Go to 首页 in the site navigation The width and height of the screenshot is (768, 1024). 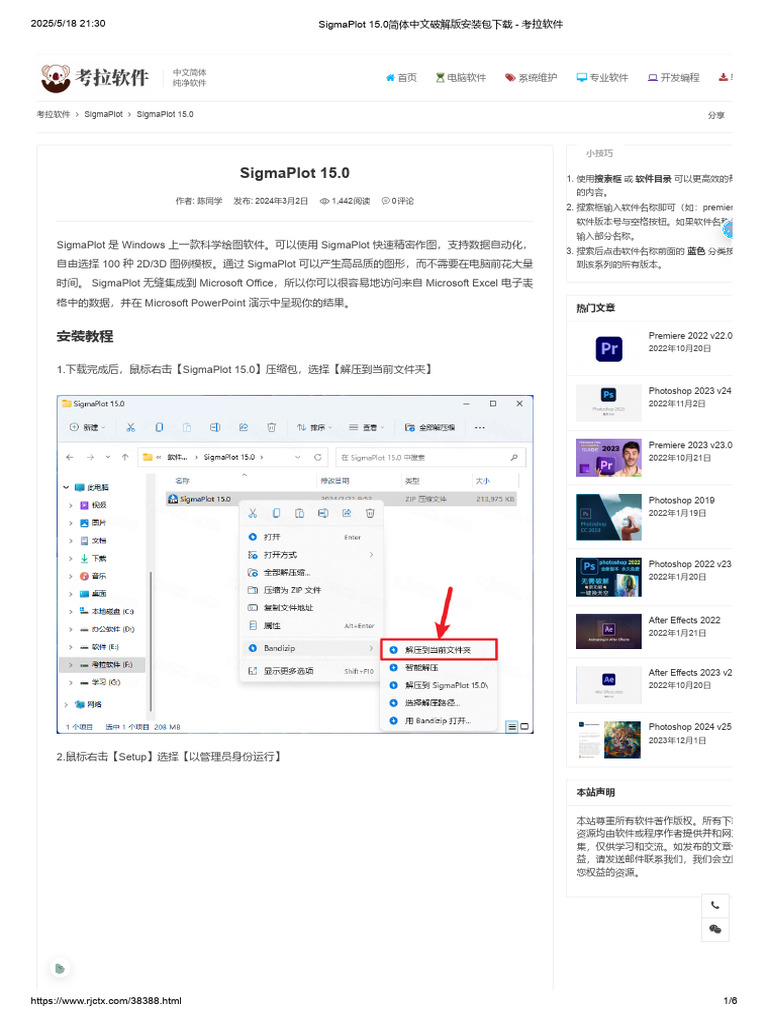[401, 78]
